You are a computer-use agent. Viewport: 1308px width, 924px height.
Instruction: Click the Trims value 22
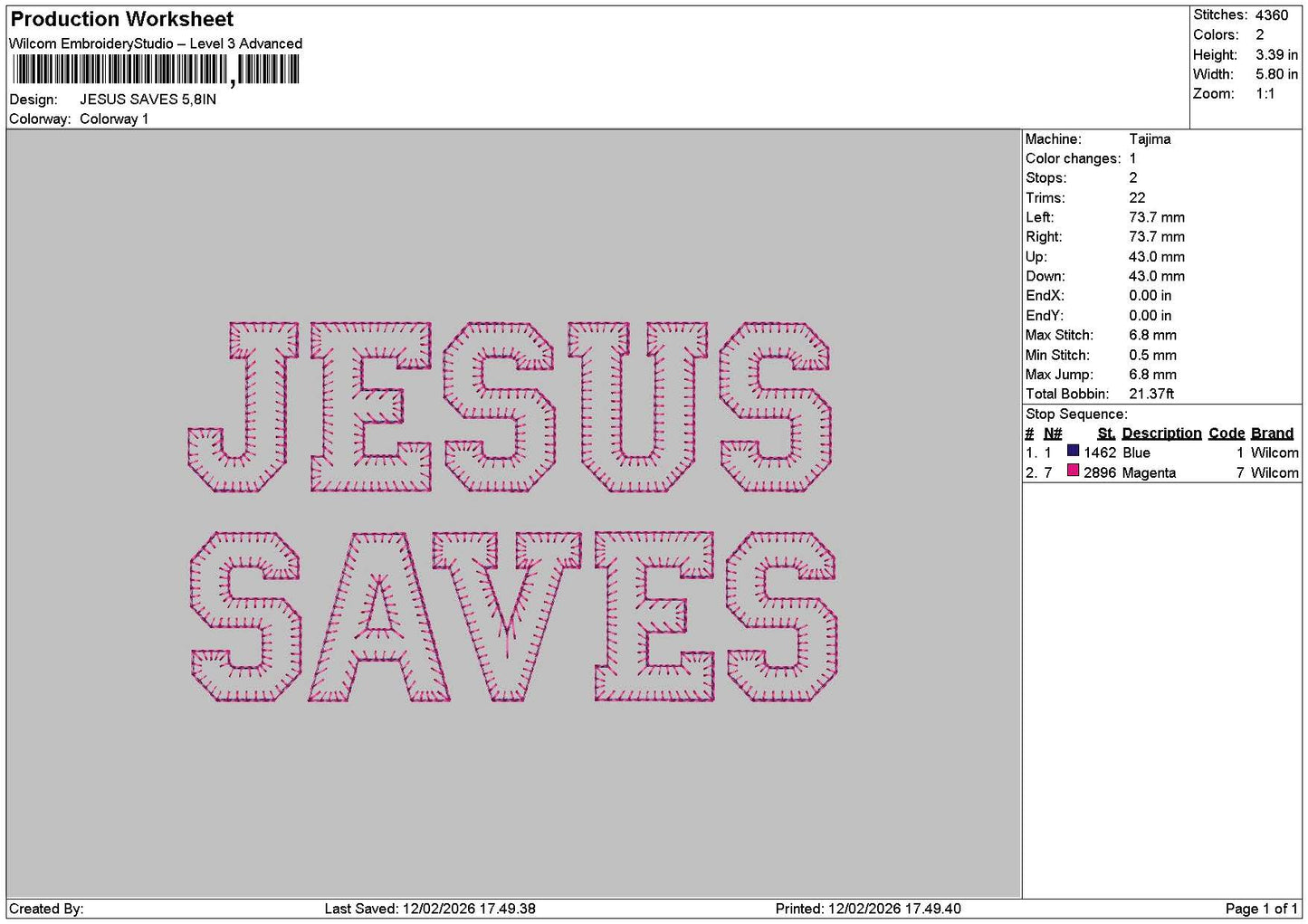pos(1137,198)
